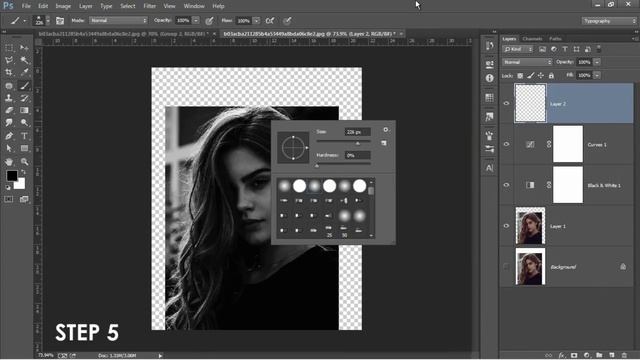Select the Lasso tool
The height and width of the screenshot is (360, 640).
[x=9, y=60]
